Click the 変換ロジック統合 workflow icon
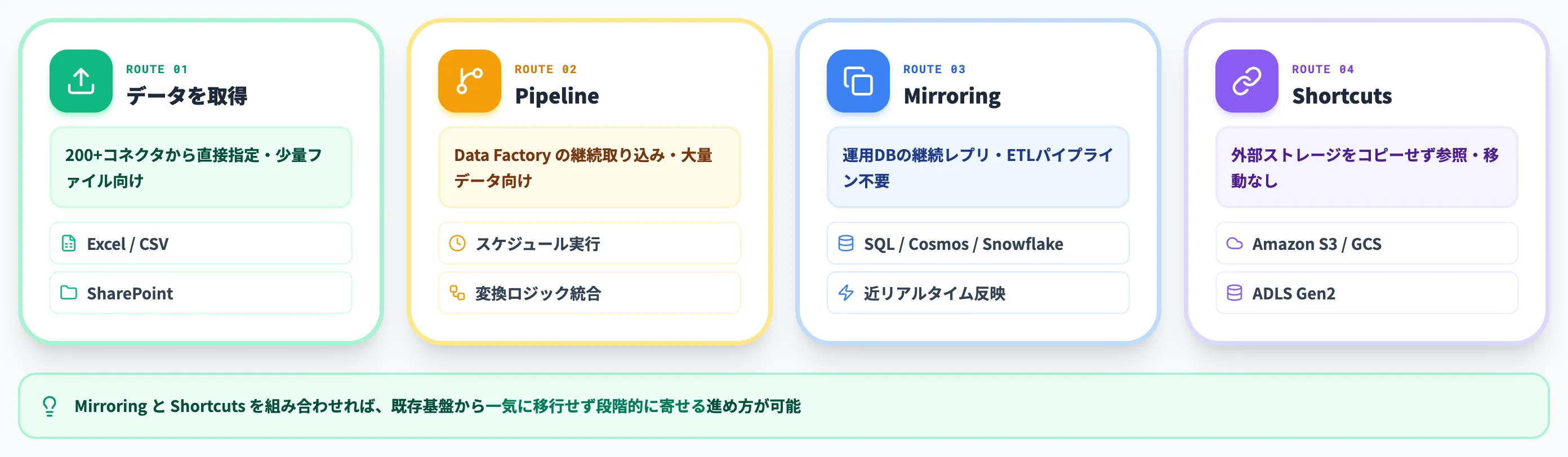This screenshot has width=1568, height=457. click(457, 293)
